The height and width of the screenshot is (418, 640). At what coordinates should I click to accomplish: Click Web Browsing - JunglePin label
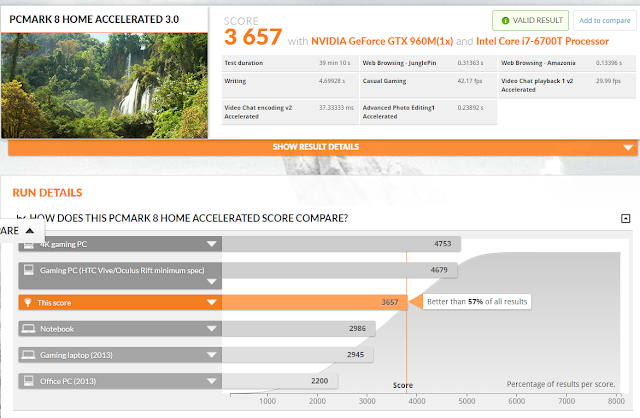click(x=399, y=63)
